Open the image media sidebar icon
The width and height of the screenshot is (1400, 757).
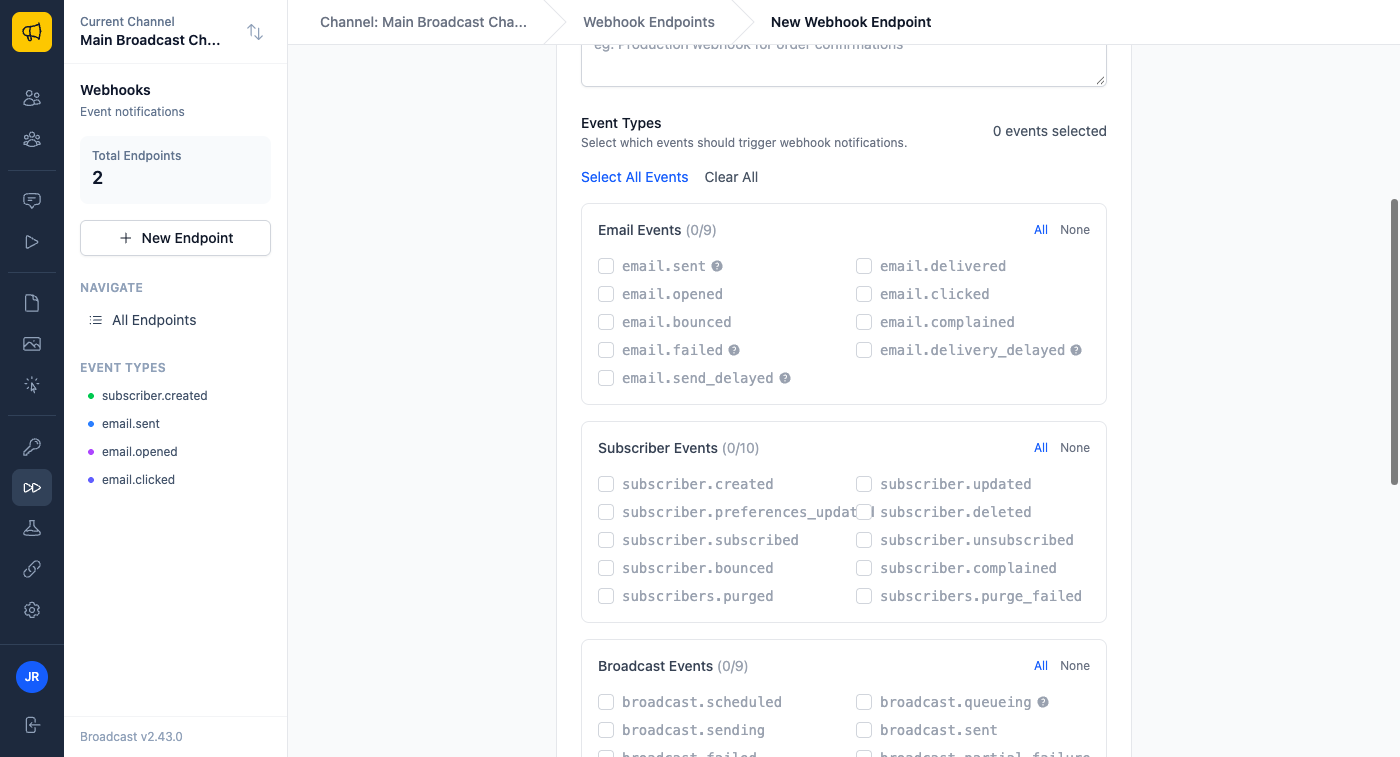[x=32, y=344]
